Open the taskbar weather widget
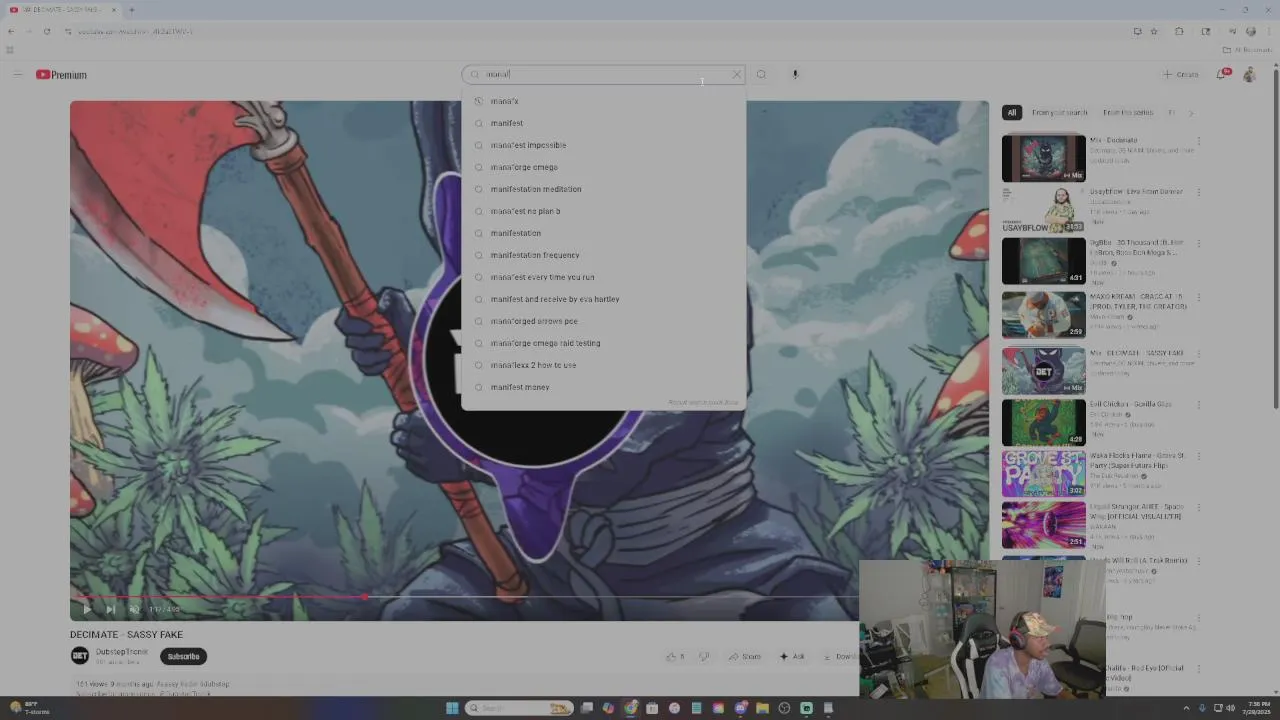1280x720 pixels. point(30,708)
